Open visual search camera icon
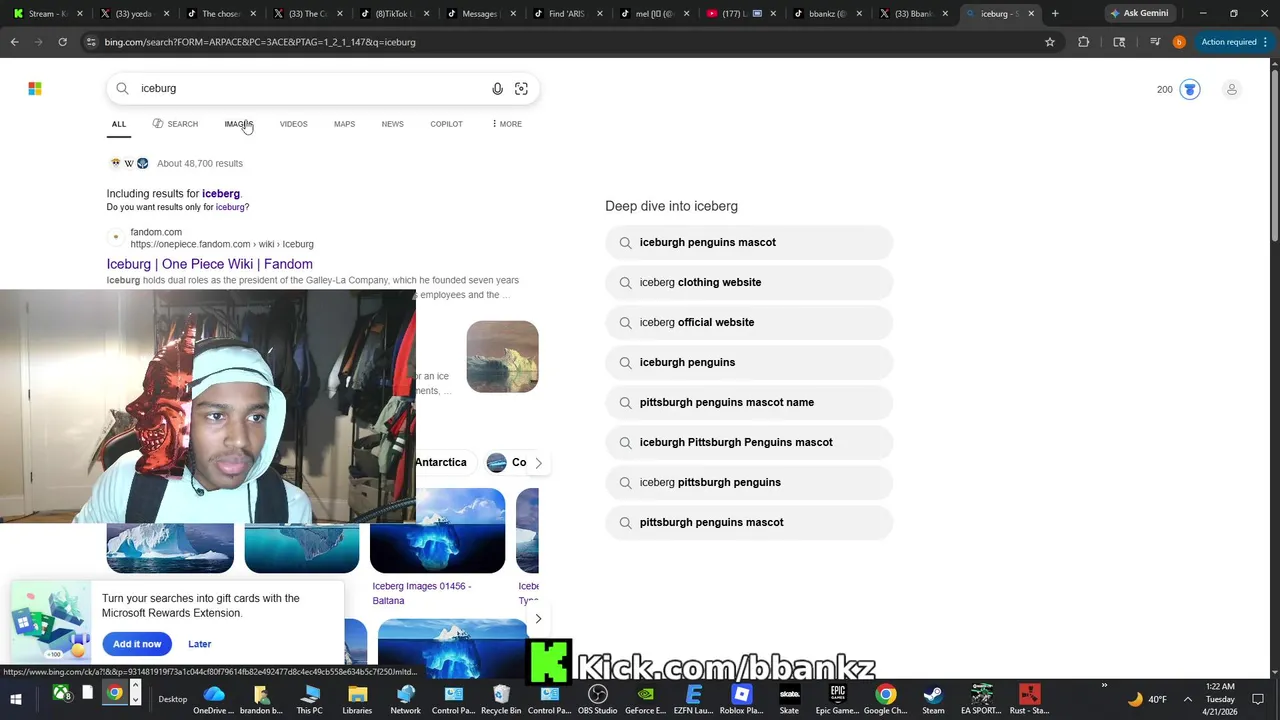Viewport: 1280px width, 720px height. (x=521, y=89)
